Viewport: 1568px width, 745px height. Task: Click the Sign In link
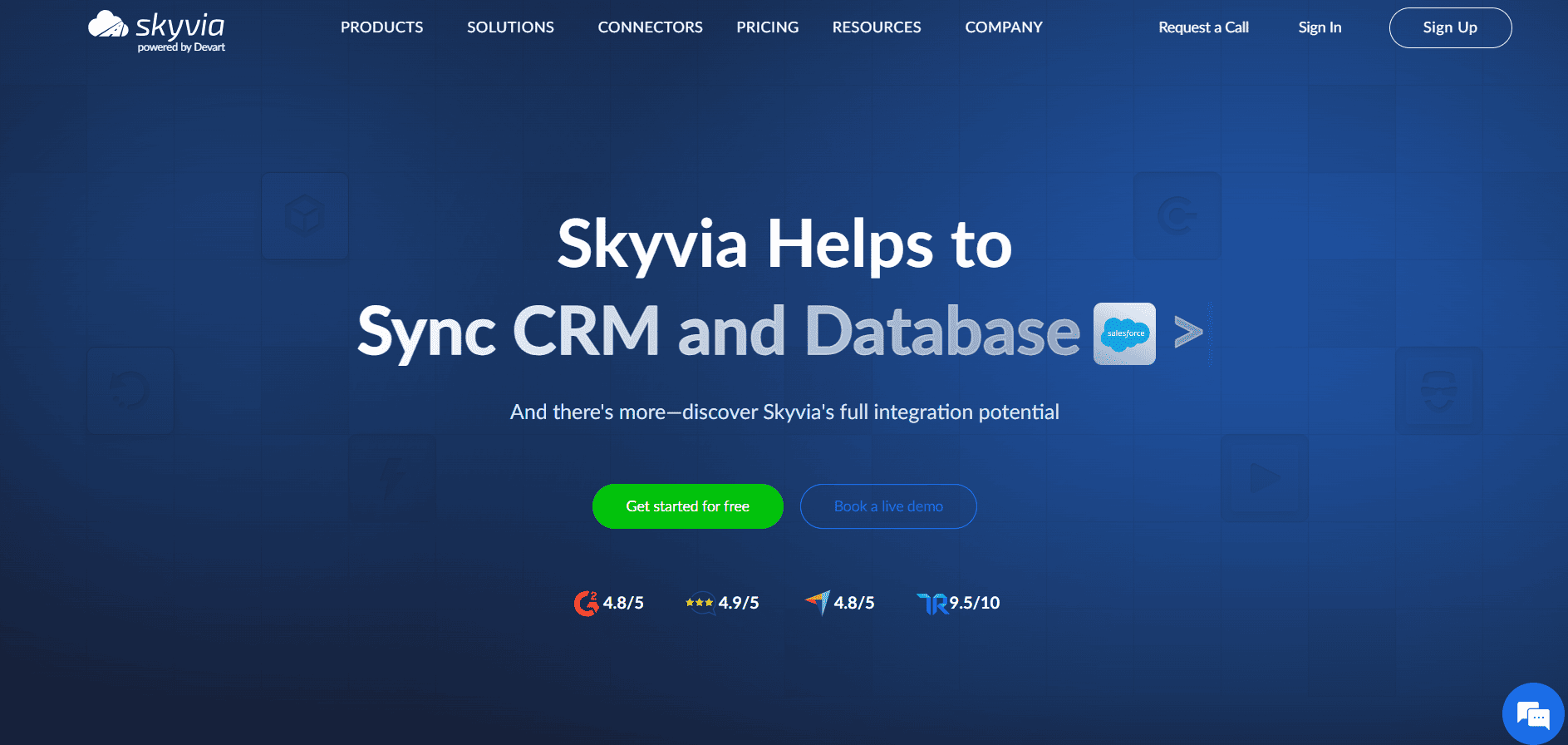click(1320, 27)
